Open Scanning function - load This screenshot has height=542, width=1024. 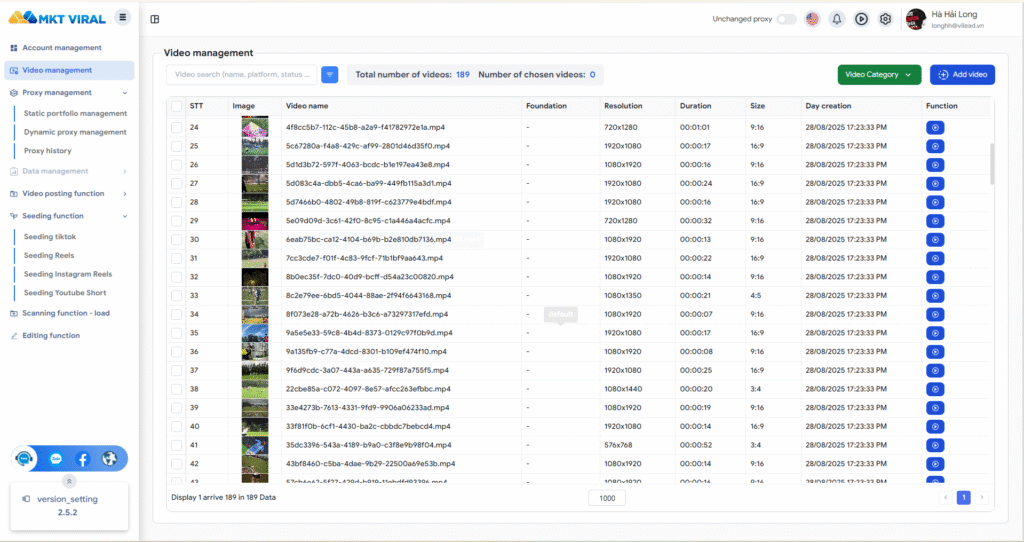click(x=65, y=313)
